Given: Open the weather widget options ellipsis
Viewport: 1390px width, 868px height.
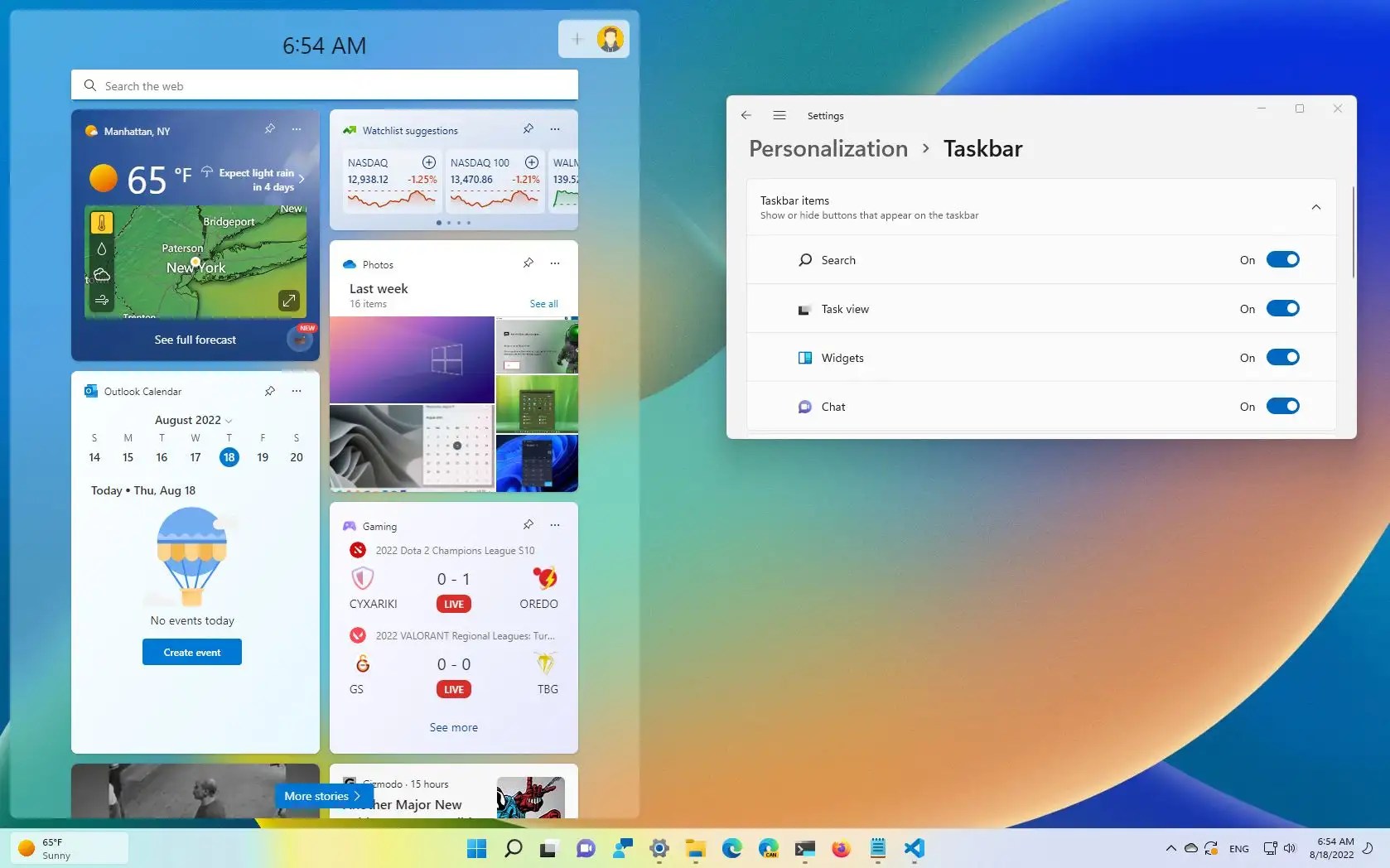Looking at the screenshot, I should click(296, 129).
